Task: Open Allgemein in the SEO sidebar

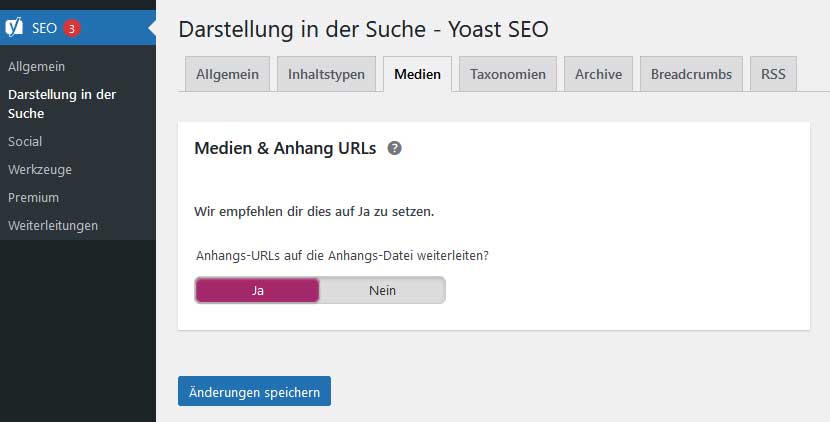Action: 37,67
